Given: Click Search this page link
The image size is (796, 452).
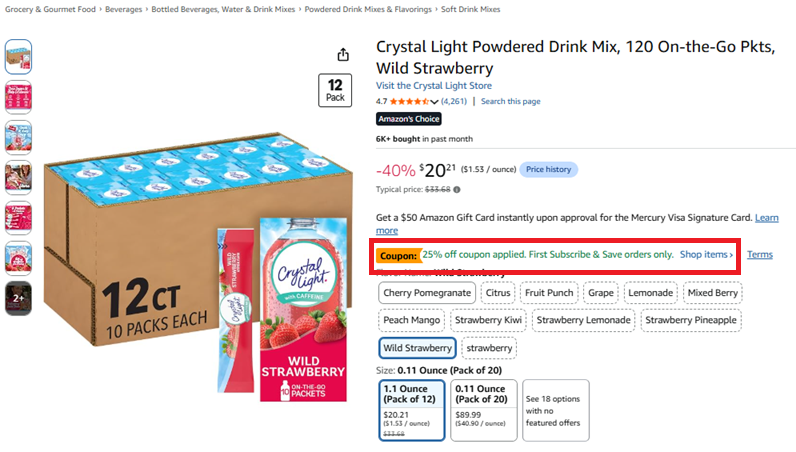Looking at the screenshot, I should click(511, 101).
